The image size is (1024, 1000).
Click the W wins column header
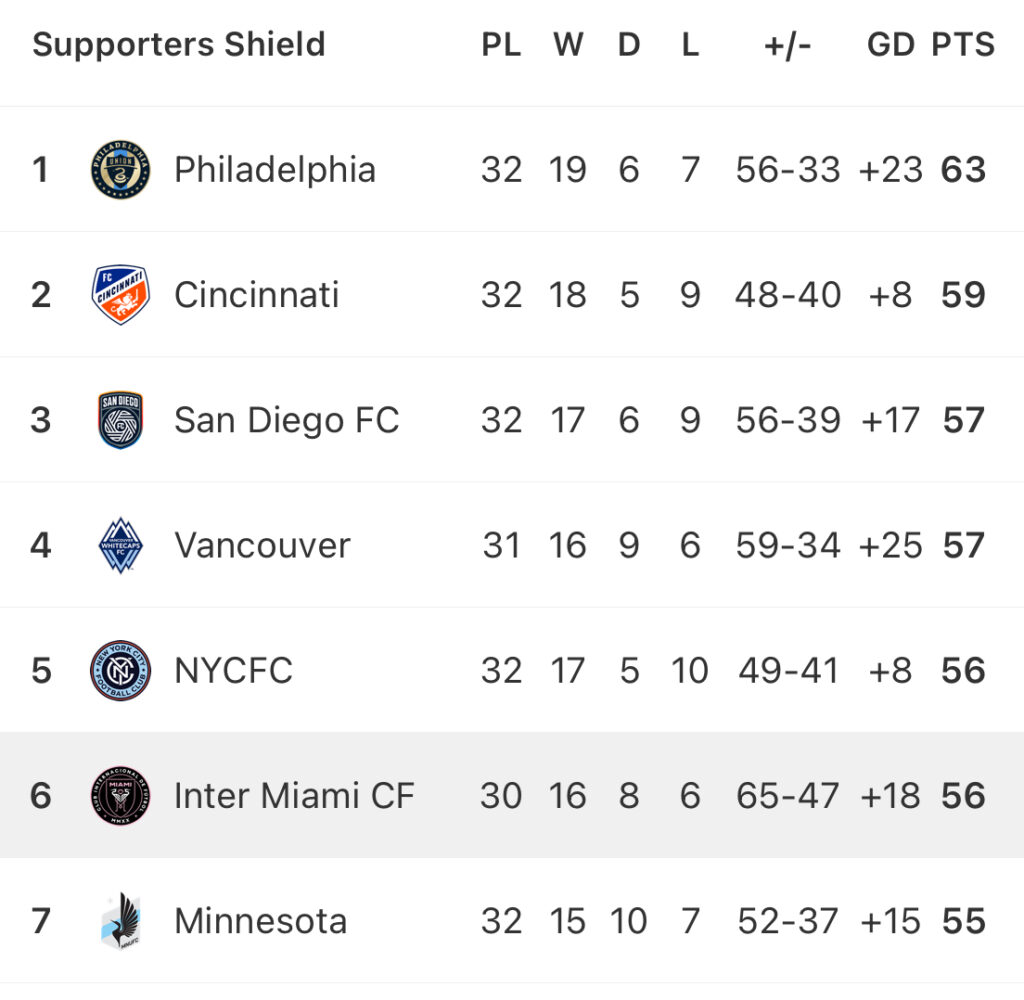(x=568, y=45)
